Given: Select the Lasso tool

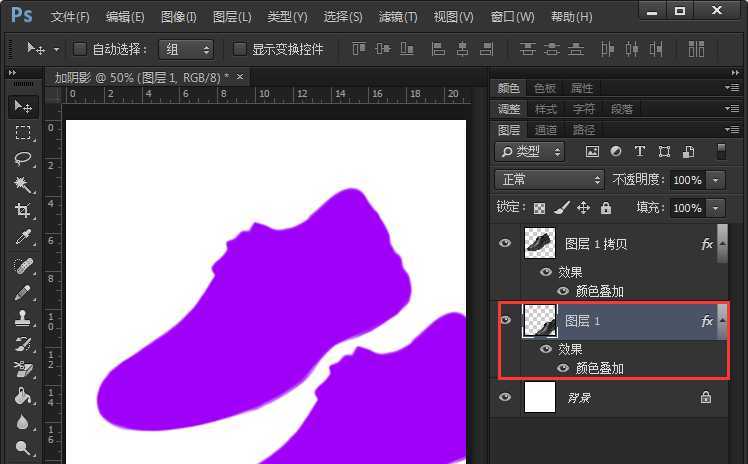Looking at the screenshot, I should tap(23, 159).
